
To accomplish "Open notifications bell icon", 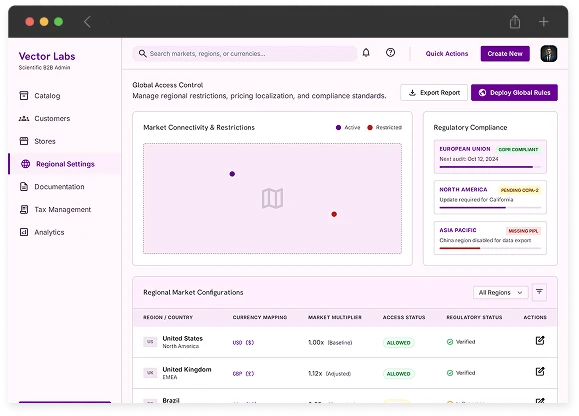I will [x=366, y=53].
